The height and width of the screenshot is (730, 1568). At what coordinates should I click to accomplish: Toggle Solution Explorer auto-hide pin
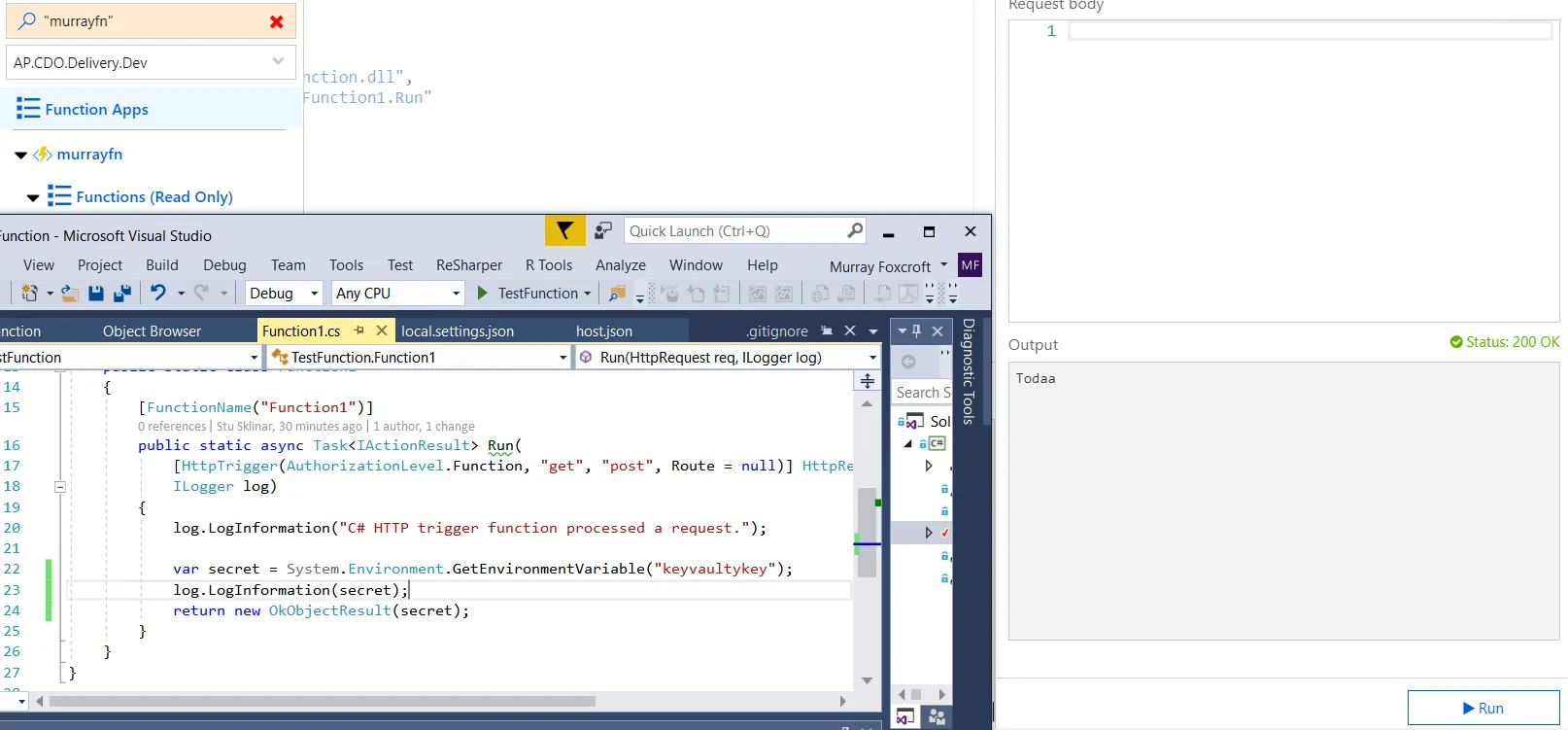[x=917, y=330]
